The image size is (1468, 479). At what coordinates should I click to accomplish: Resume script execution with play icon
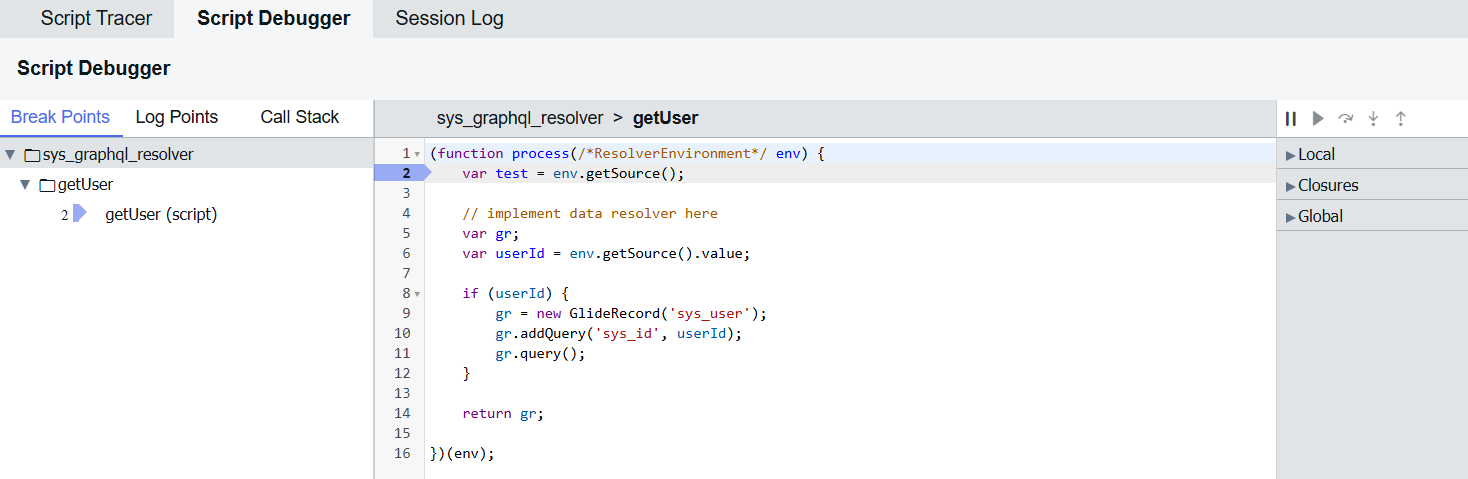(1318, 119)
